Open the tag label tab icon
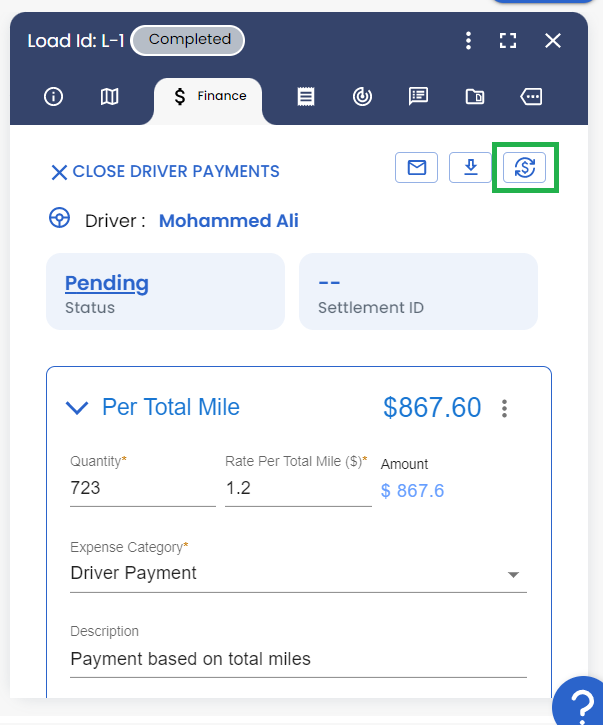 531,97
